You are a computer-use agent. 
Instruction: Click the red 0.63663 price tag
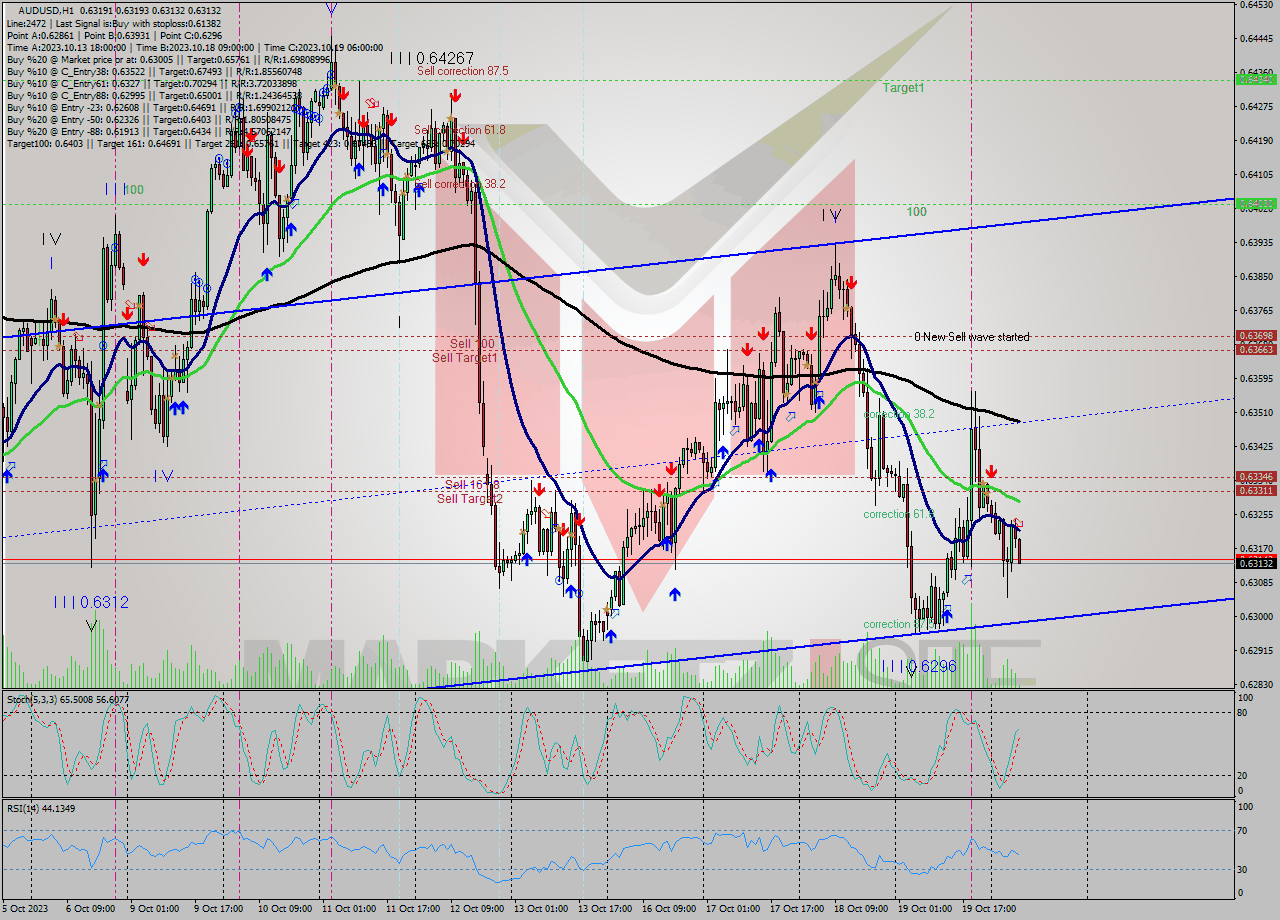(1256, 349)
